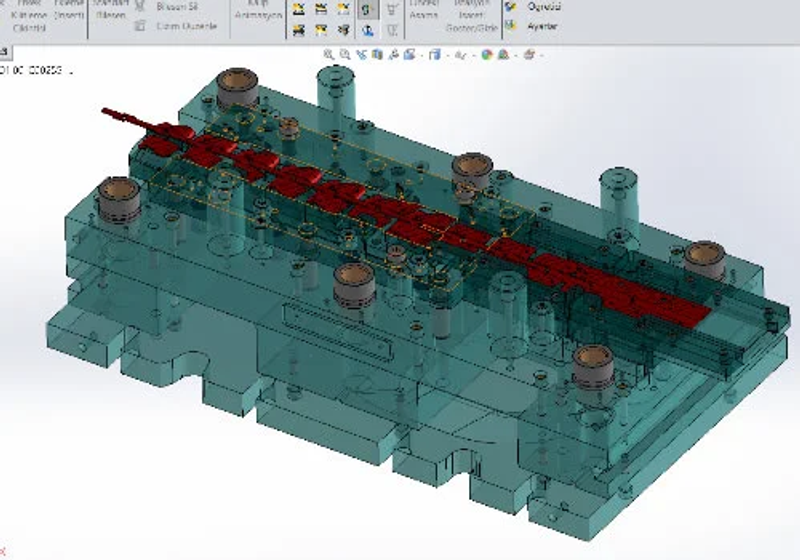Click the Göster/Gizle ribbon label
Screen dimensions: 800x560
coord(471,28)
